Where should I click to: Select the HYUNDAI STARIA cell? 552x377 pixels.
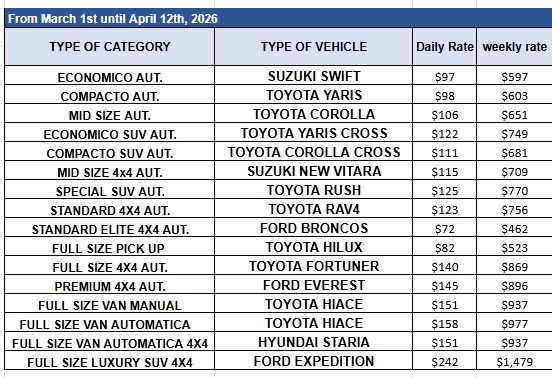314,342
